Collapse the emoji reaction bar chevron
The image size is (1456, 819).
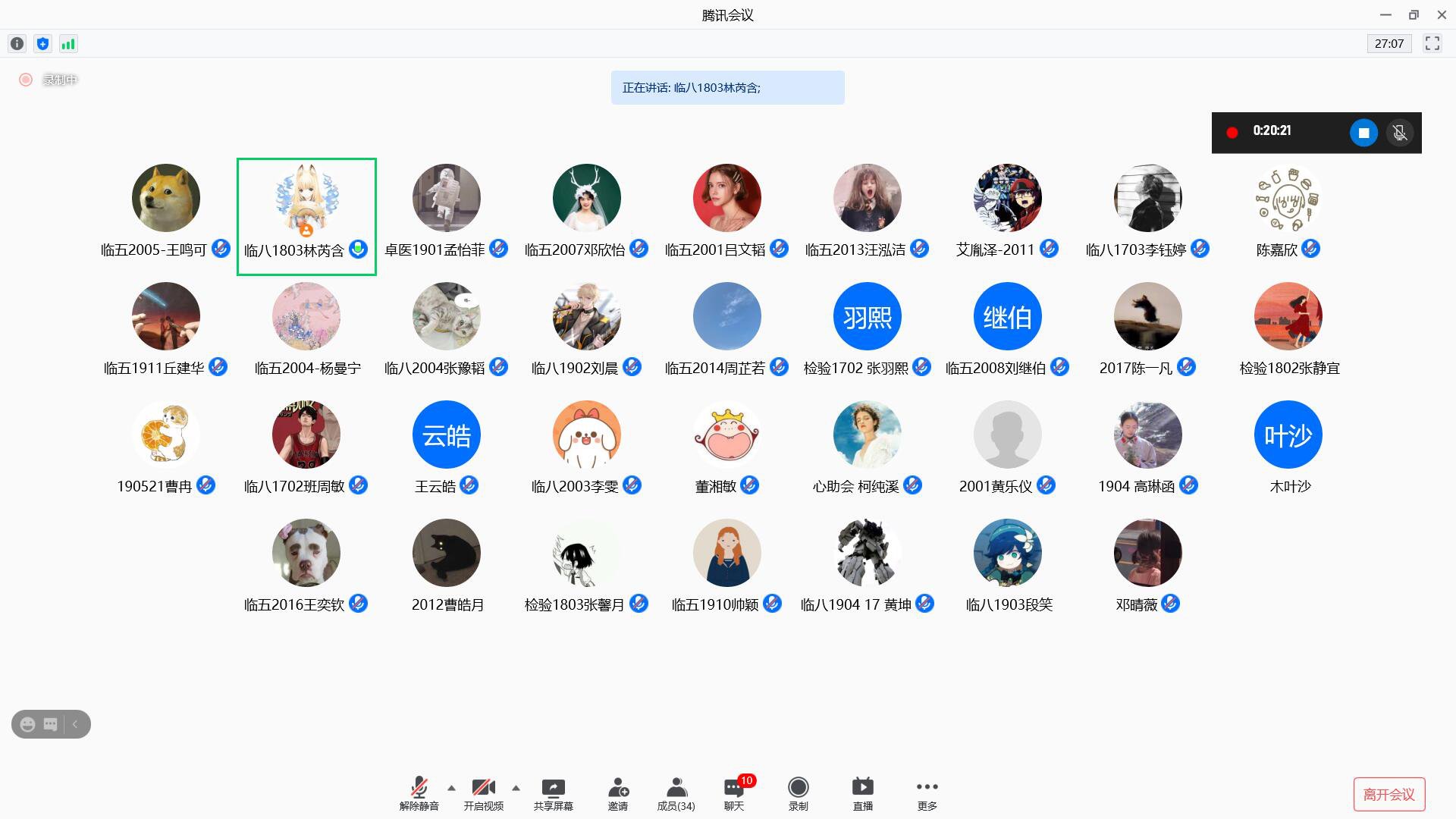tap(75, 724)
